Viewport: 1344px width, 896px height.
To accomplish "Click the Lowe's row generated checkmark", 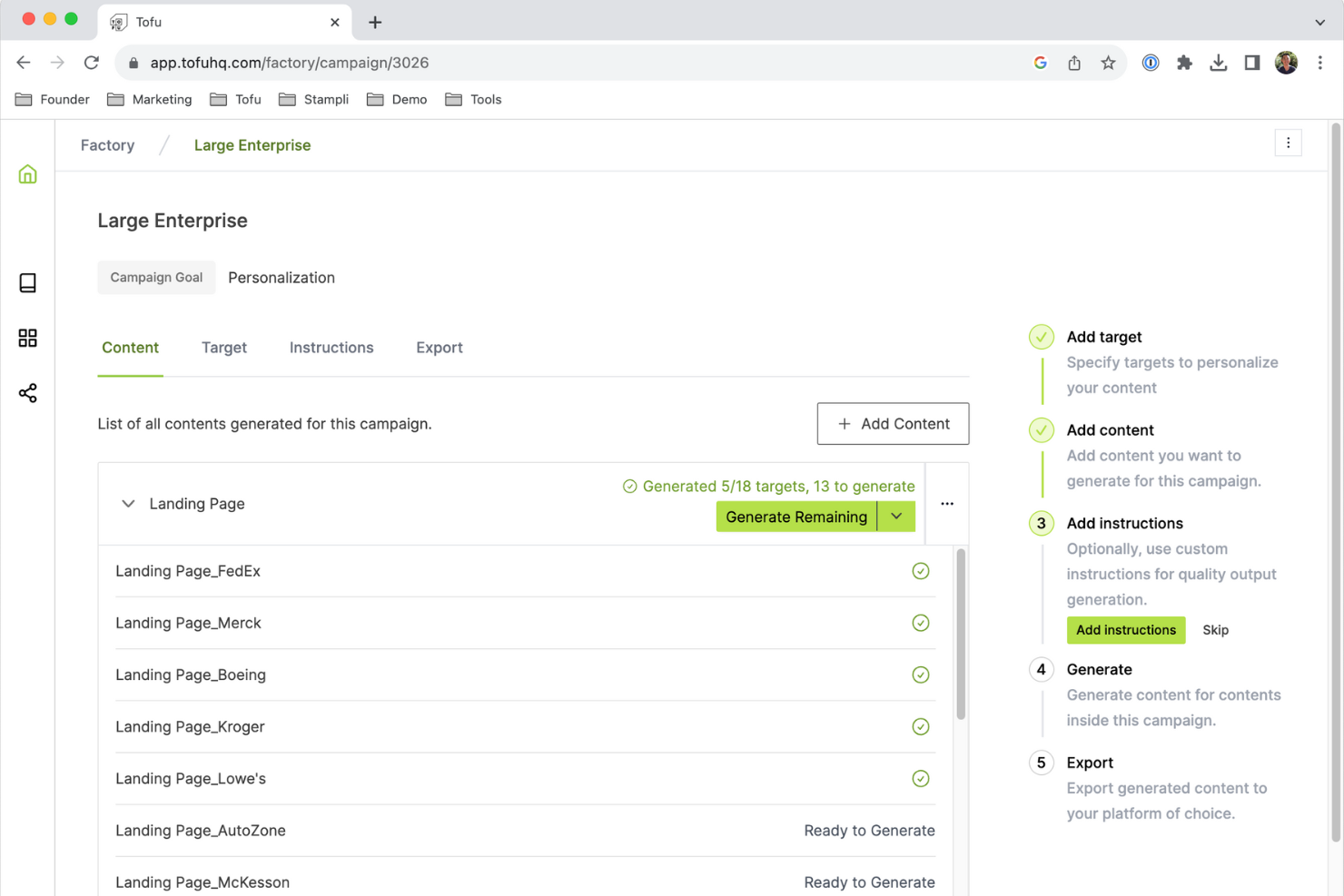I will pyautogui.click(x=921, y=778).
